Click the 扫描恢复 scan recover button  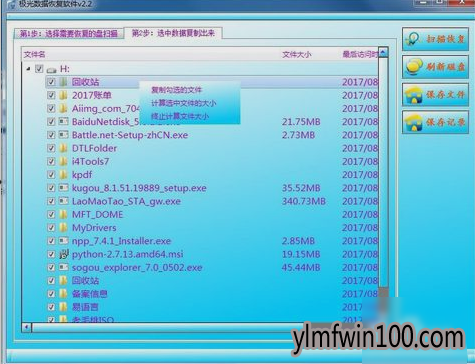(x=435, y=39)
